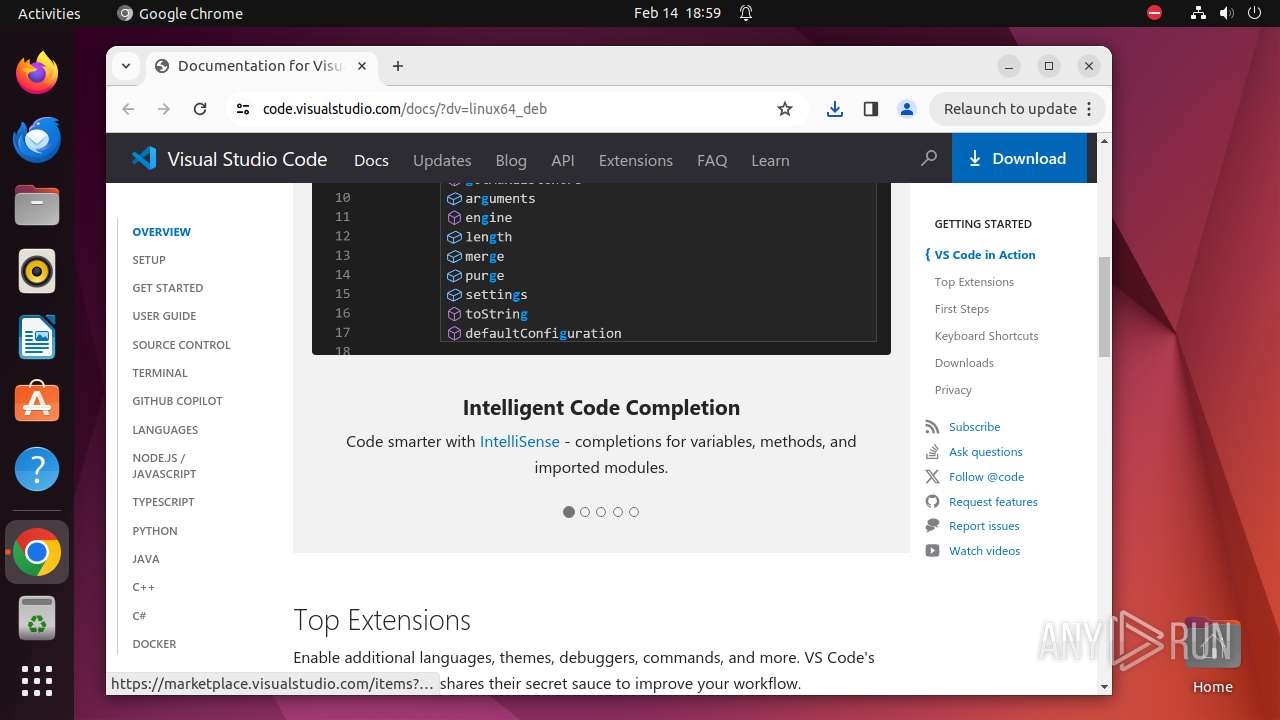Click the notification bell in top bar

tap(746, 13)
